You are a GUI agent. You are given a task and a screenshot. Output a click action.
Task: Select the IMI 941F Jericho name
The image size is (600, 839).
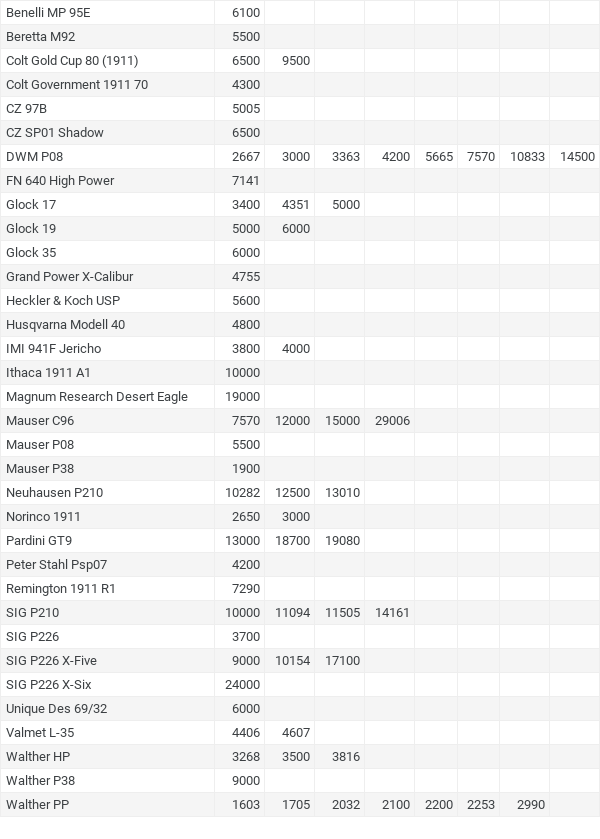coord(54,349)
